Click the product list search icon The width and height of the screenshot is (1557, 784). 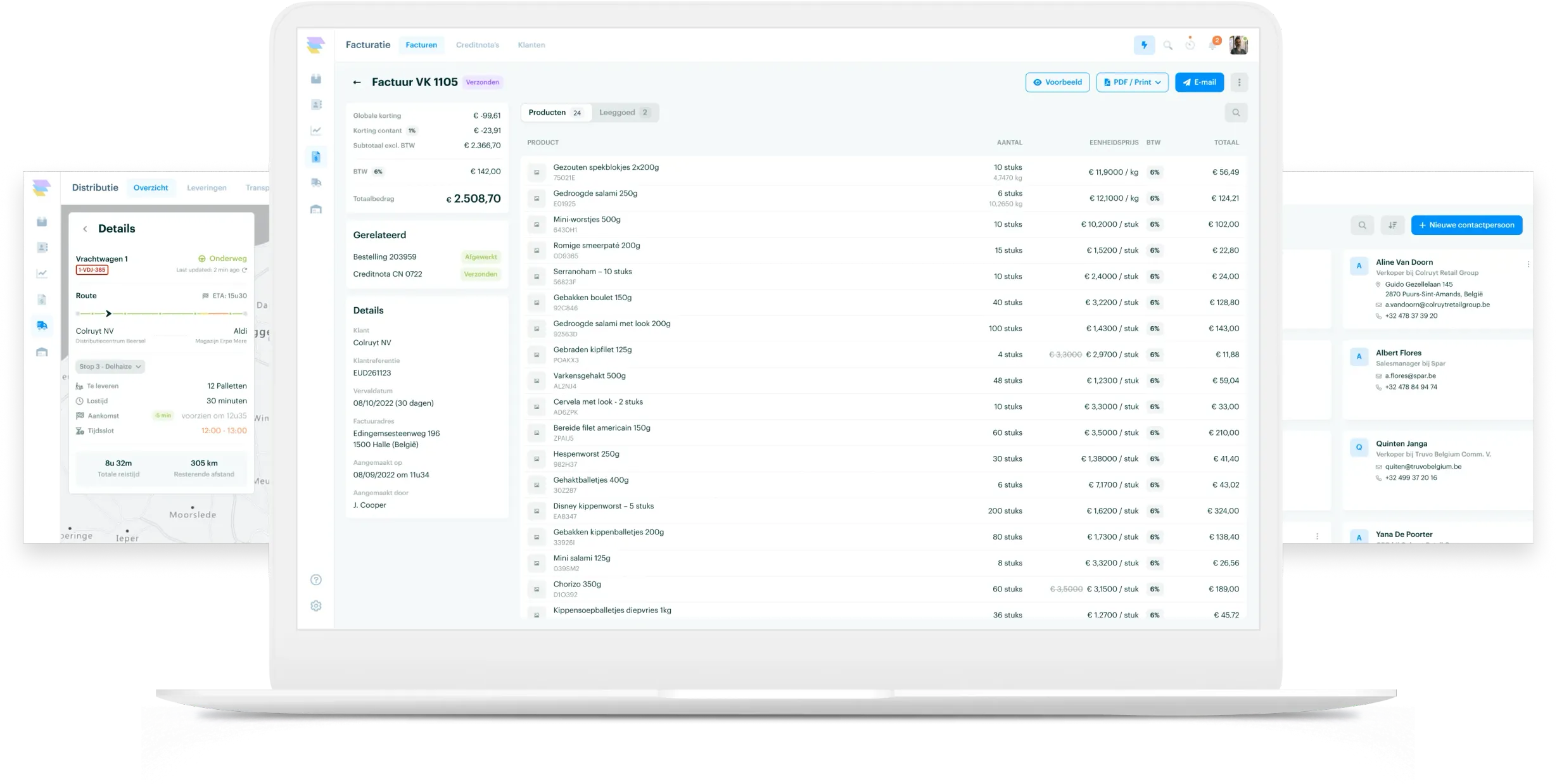pos(1236,113)
